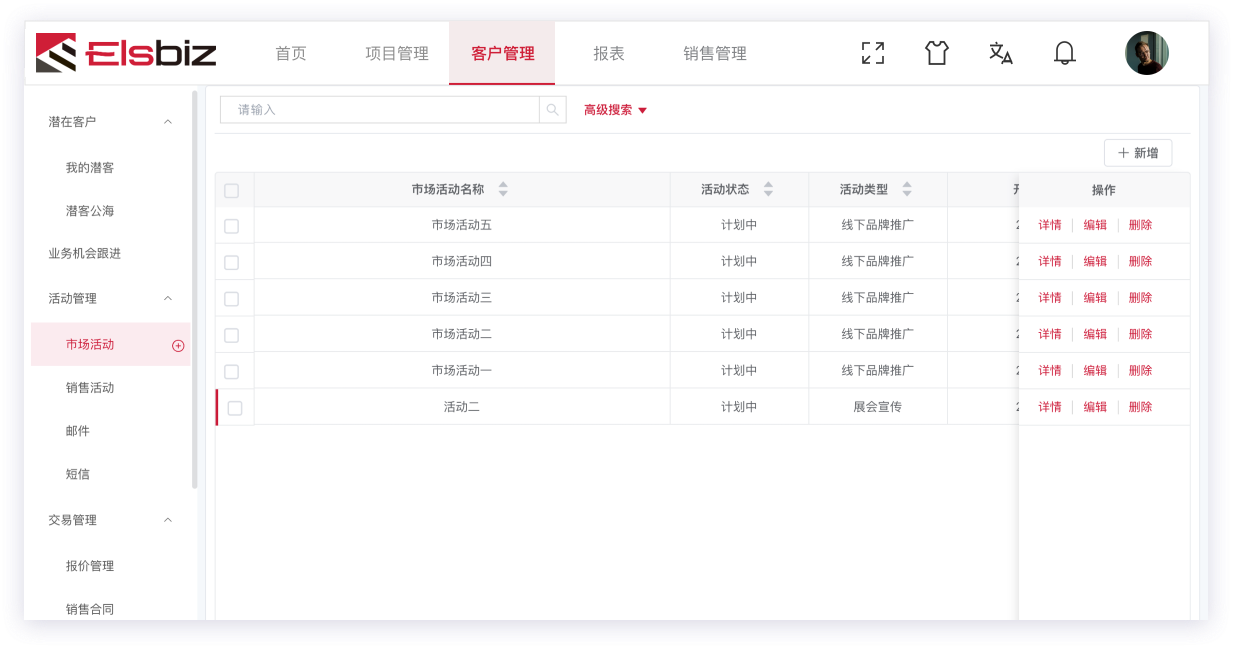Open 潜客公海 in the sidebar

[90, 211]
